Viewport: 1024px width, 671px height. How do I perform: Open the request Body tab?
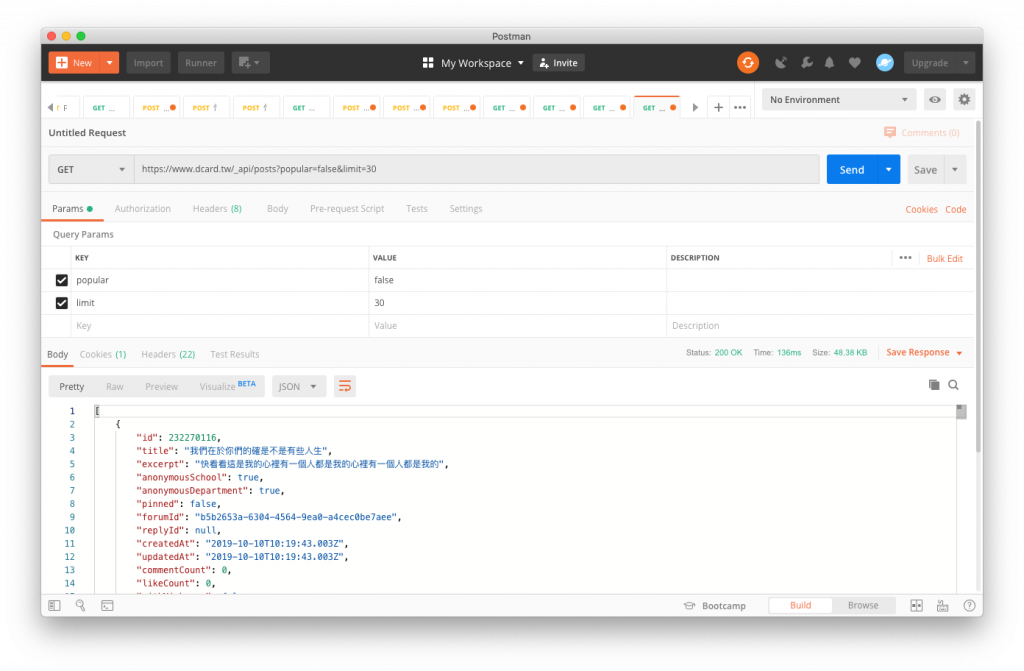pyautogui.click(x=278, y=209)
